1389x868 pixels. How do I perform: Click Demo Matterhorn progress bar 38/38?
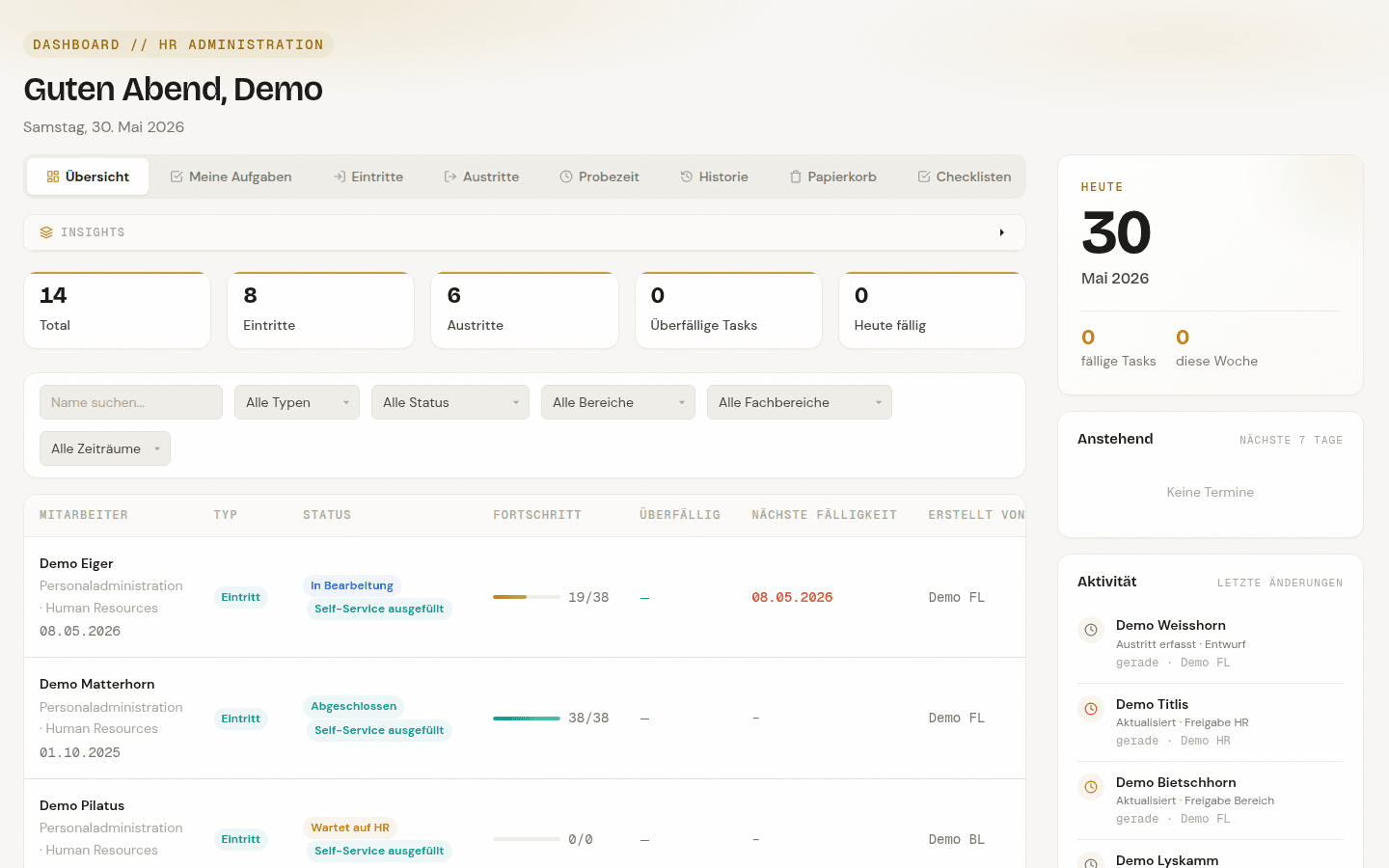point(527,719)
